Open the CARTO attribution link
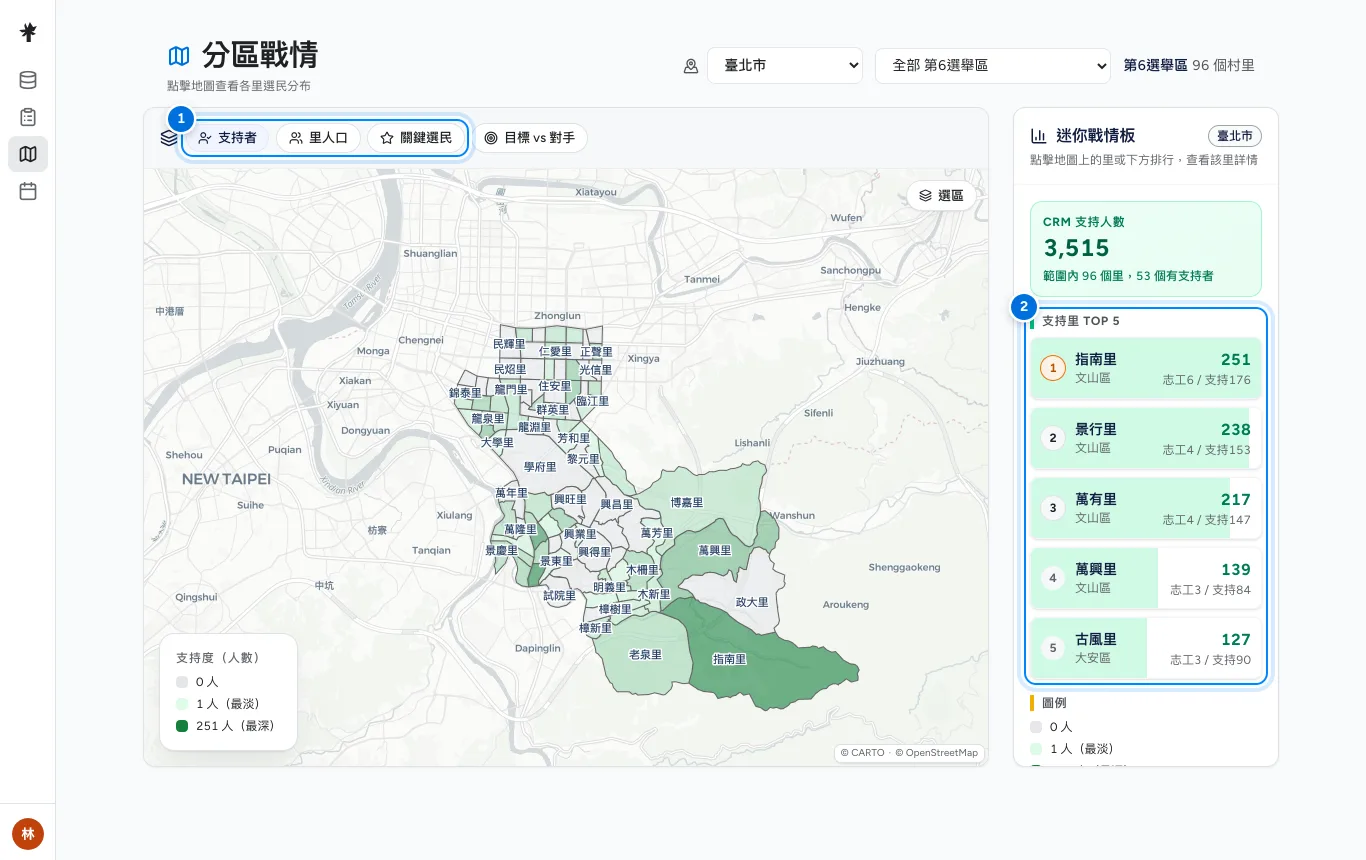1366x860 pixels. [862, 753]
